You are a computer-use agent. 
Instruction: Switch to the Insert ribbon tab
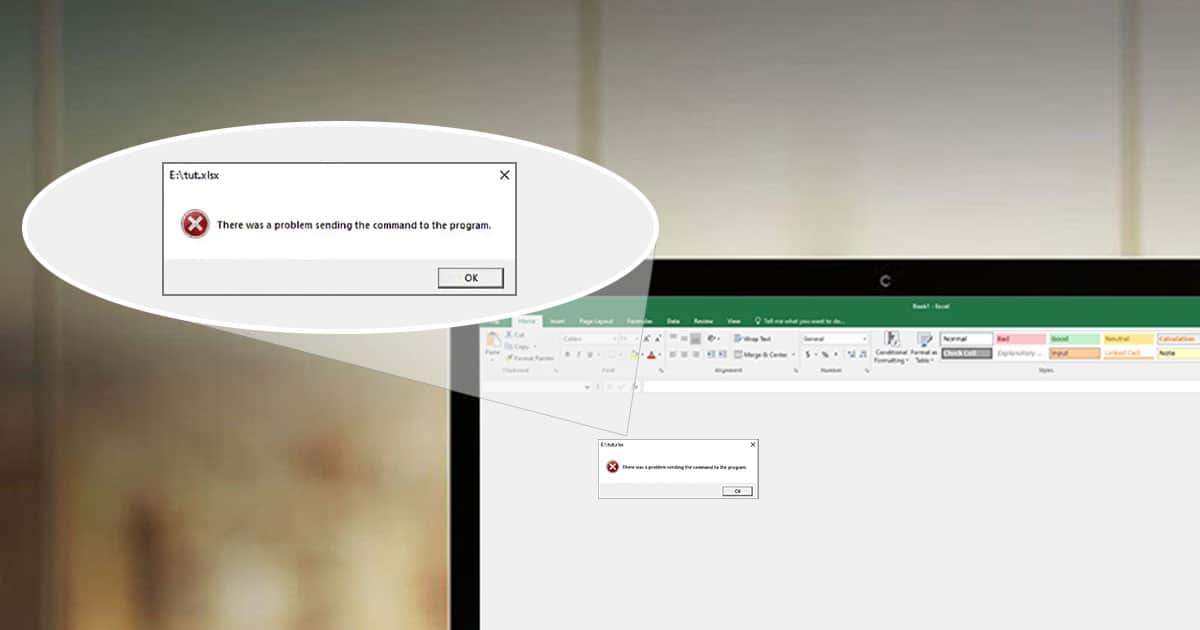click(x=557, y=321)
